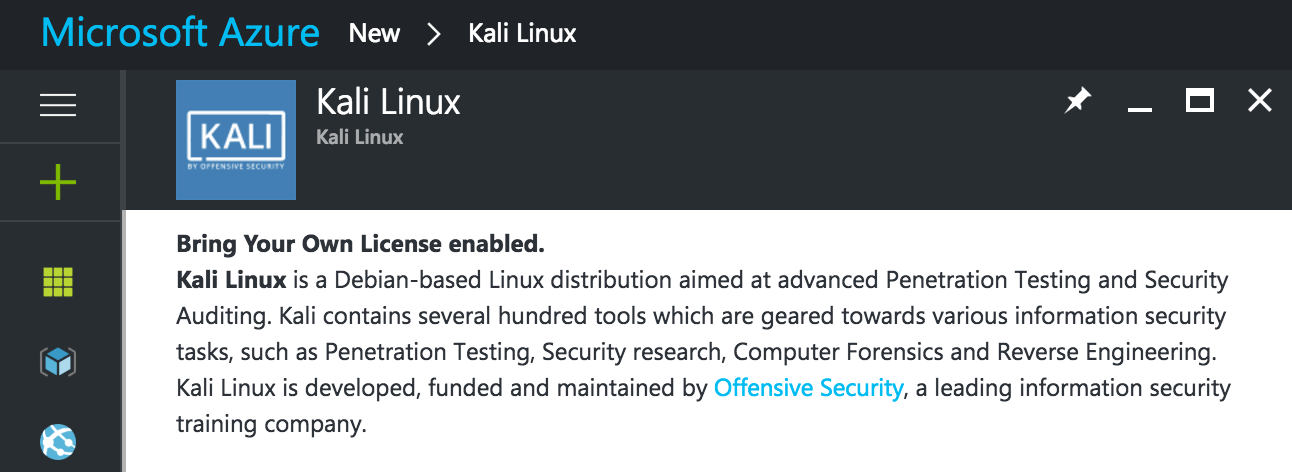The height and width of the screenshot is (472, 1292).
Task: Click the gray Kali Linux subtitle
Action: tap(360, 137)
